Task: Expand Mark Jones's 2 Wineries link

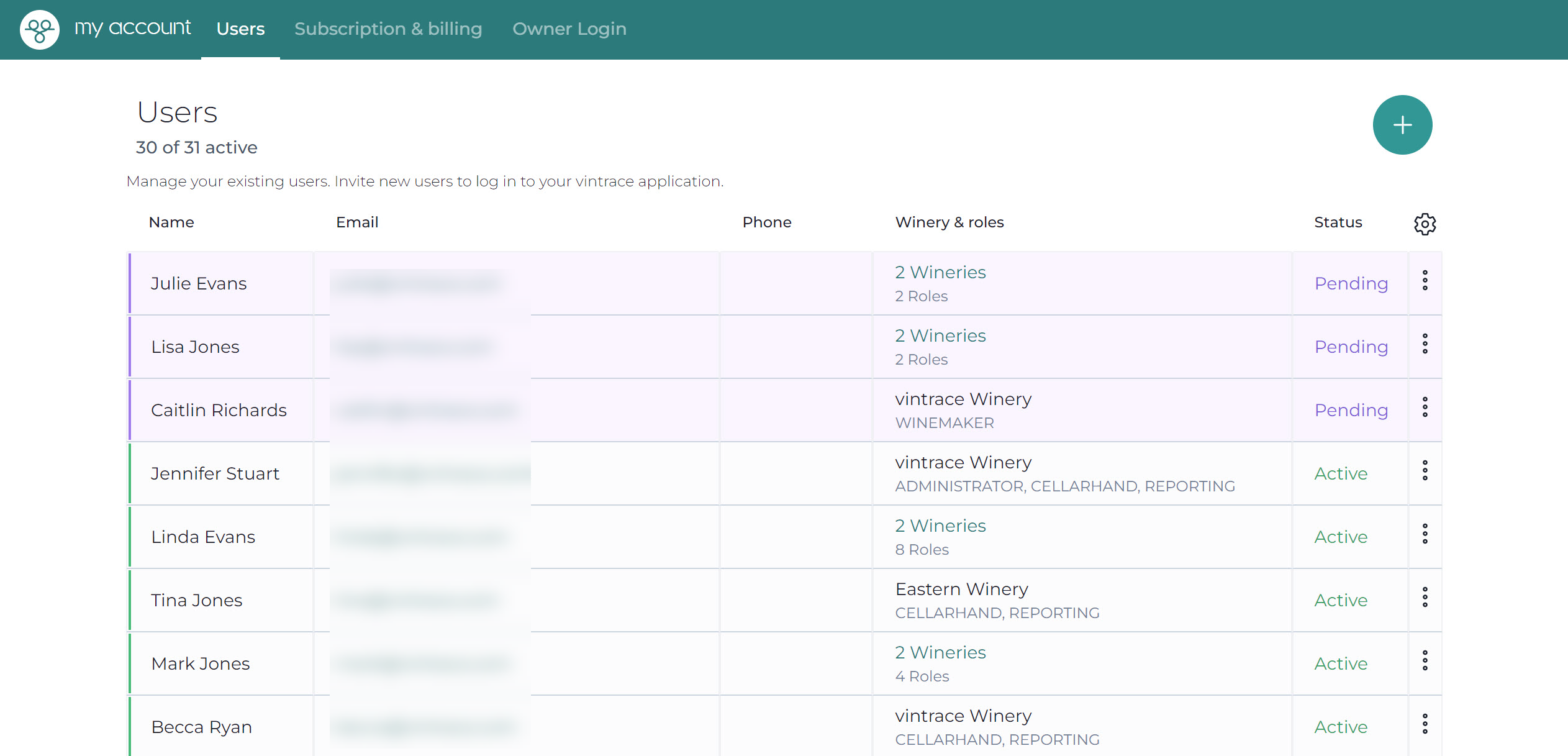Action: click(940, 652)
